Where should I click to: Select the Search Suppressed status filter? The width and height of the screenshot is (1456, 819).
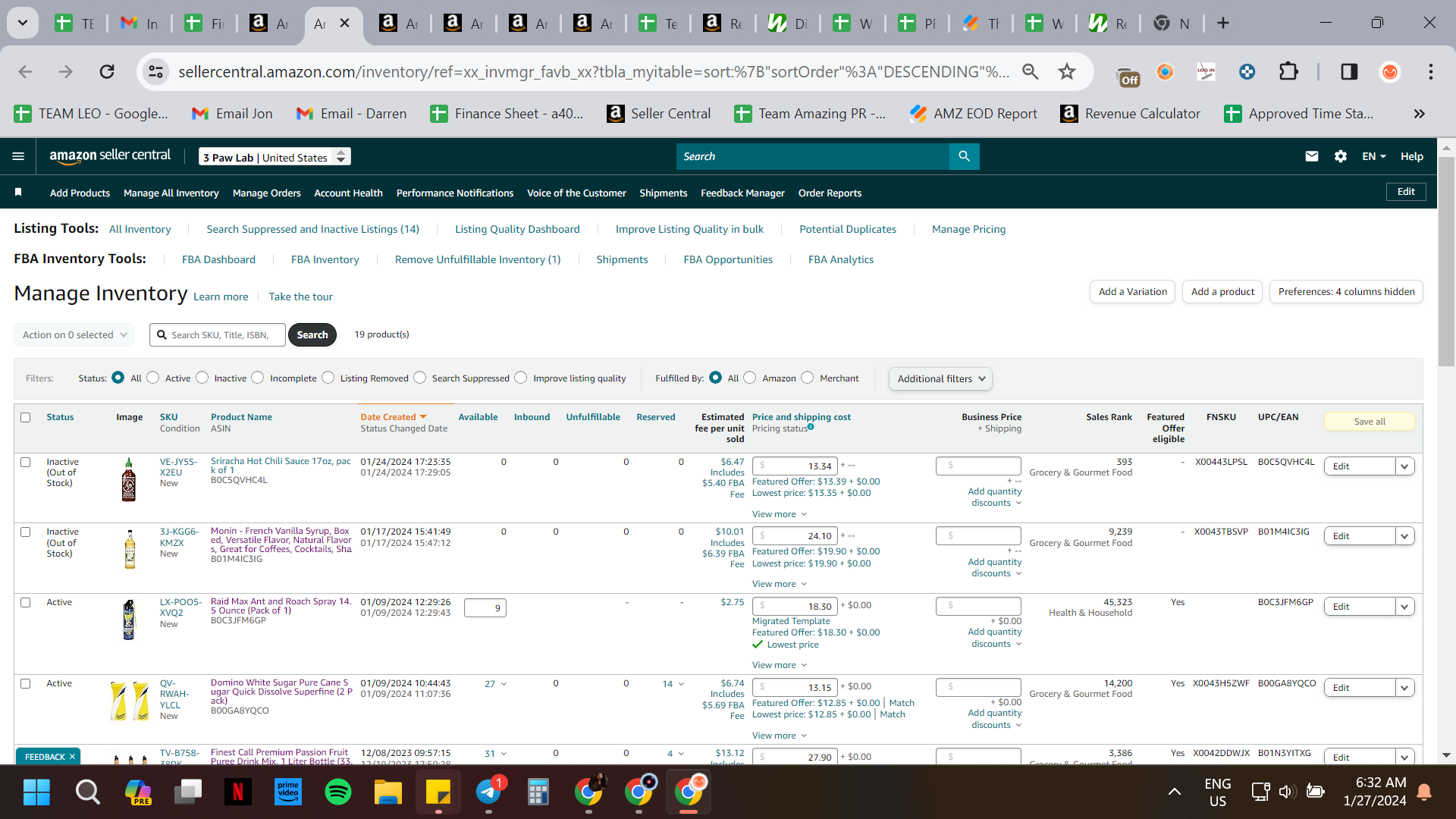420,378
